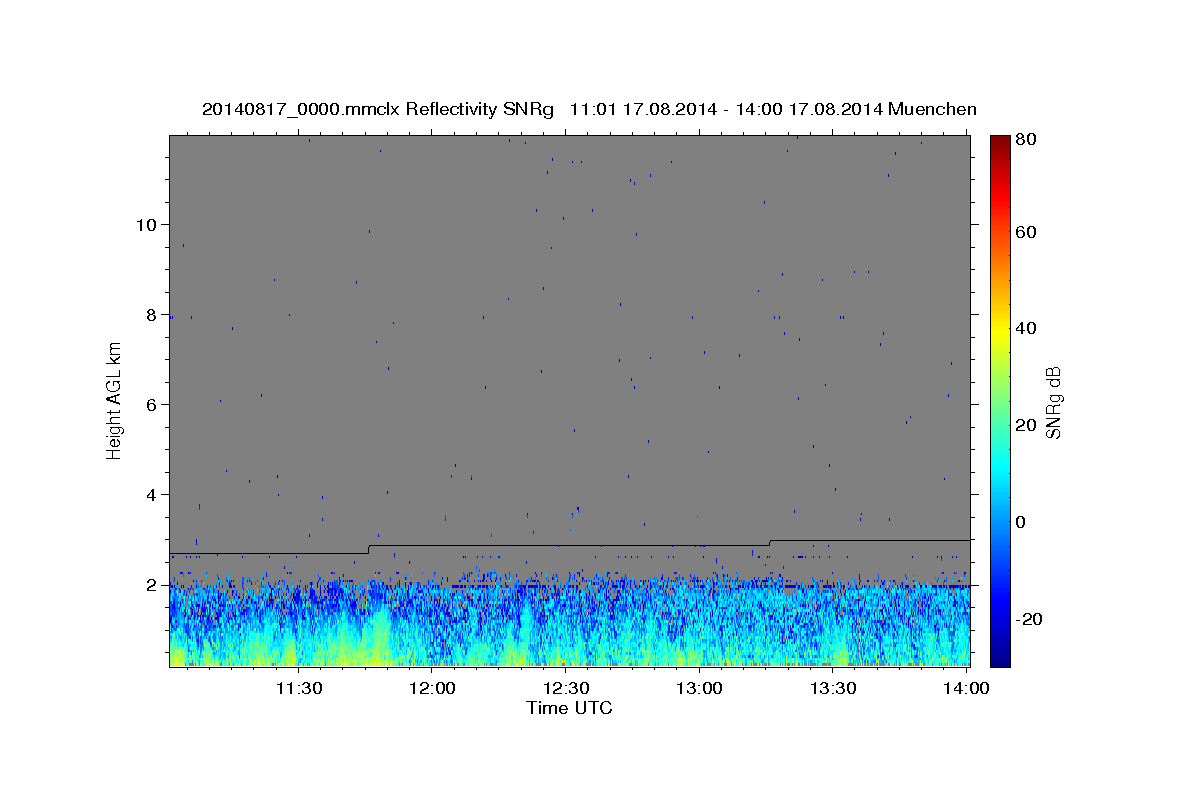This screenshot has width=1200, height=800.
Task: Click the height tick label 2
Action: [x=152, y=584]
